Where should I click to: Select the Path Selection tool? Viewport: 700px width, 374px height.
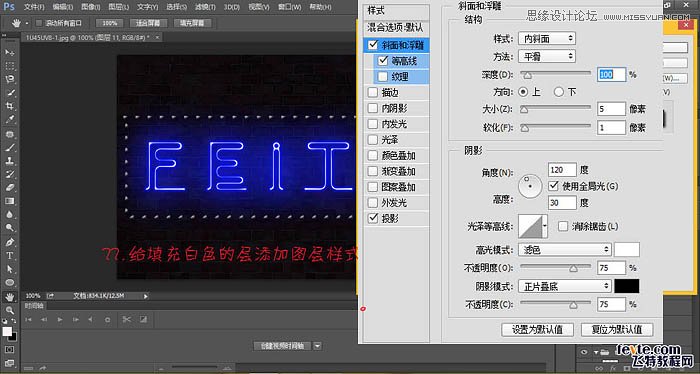(x=10, y=269)
